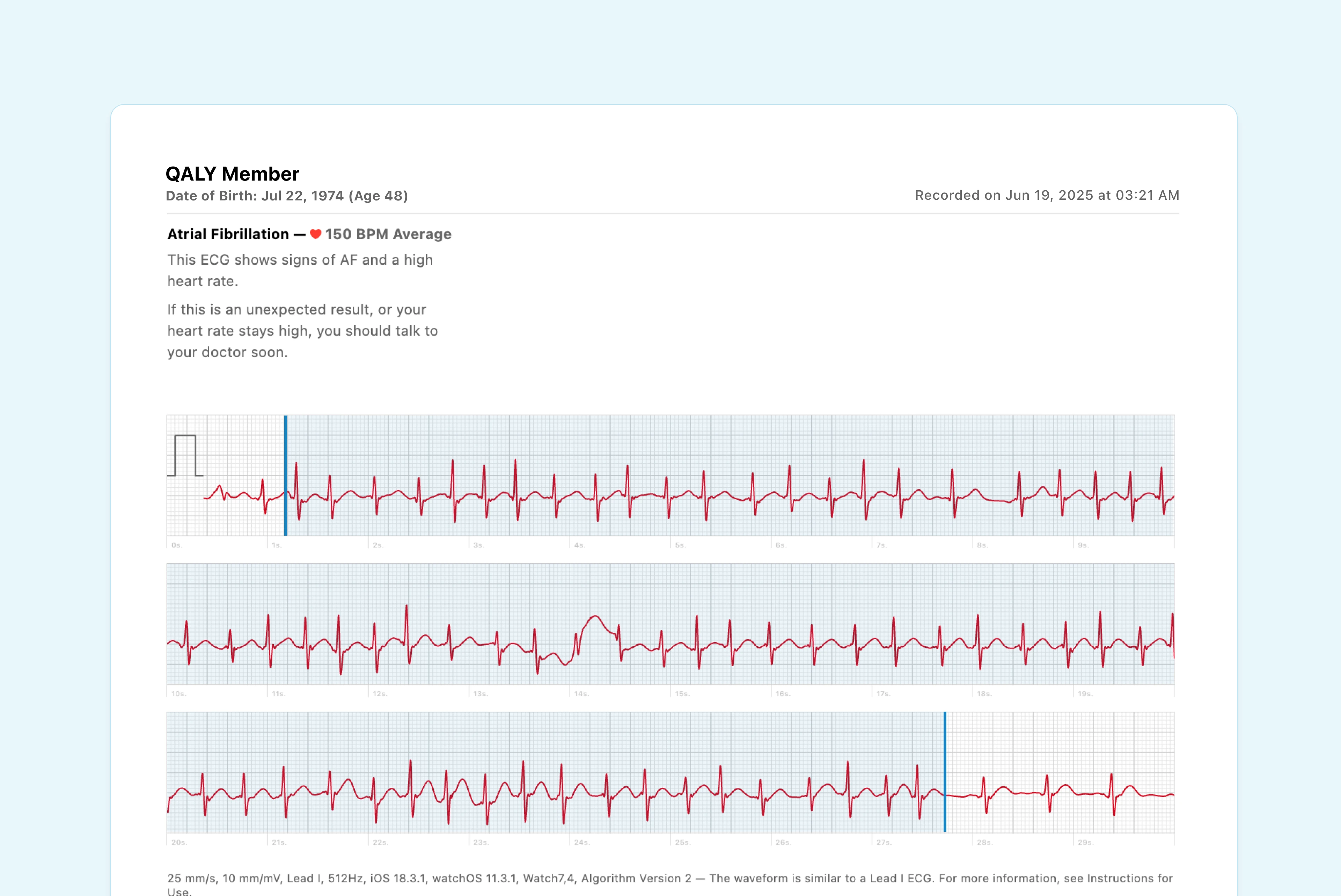Viewport: 1341px width, 896px height.
Task: Select the 0s time label on the first strip
Action: click(177, 546)
